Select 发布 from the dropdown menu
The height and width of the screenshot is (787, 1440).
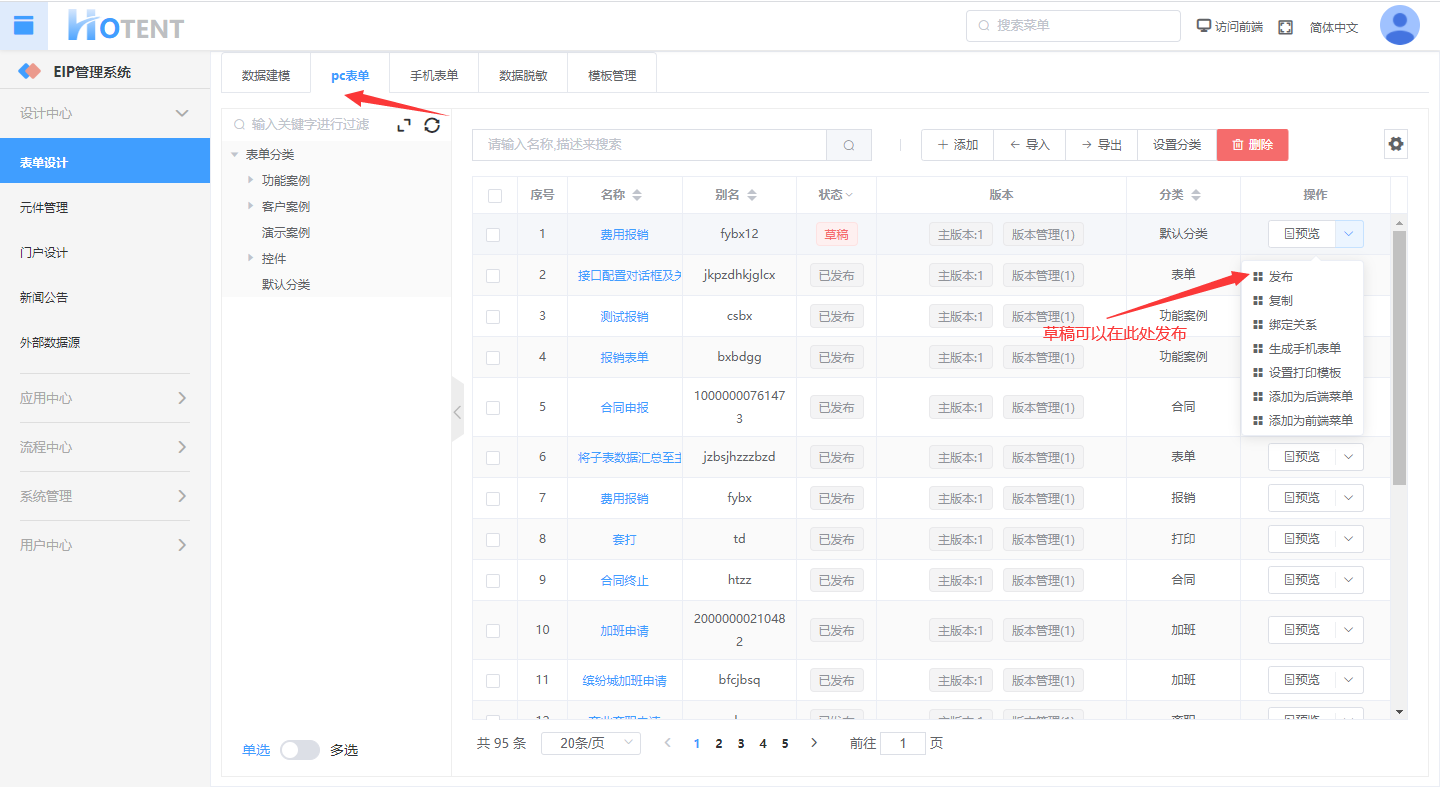[1281, 277]
